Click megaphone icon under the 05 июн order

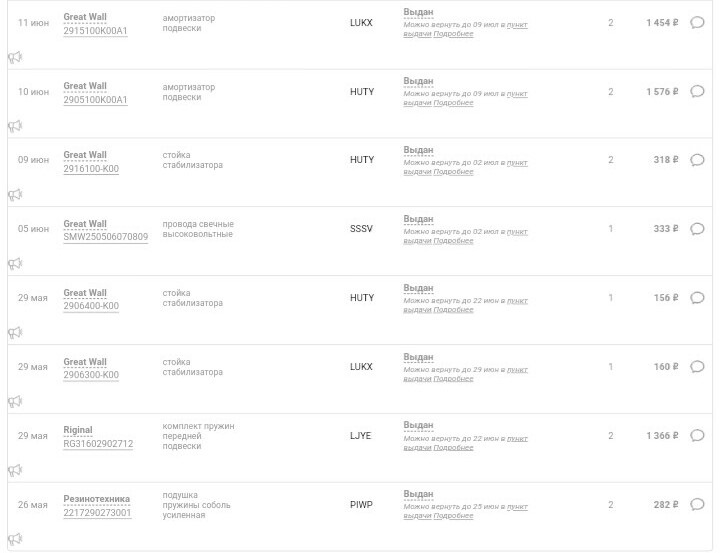click(15, 264)
